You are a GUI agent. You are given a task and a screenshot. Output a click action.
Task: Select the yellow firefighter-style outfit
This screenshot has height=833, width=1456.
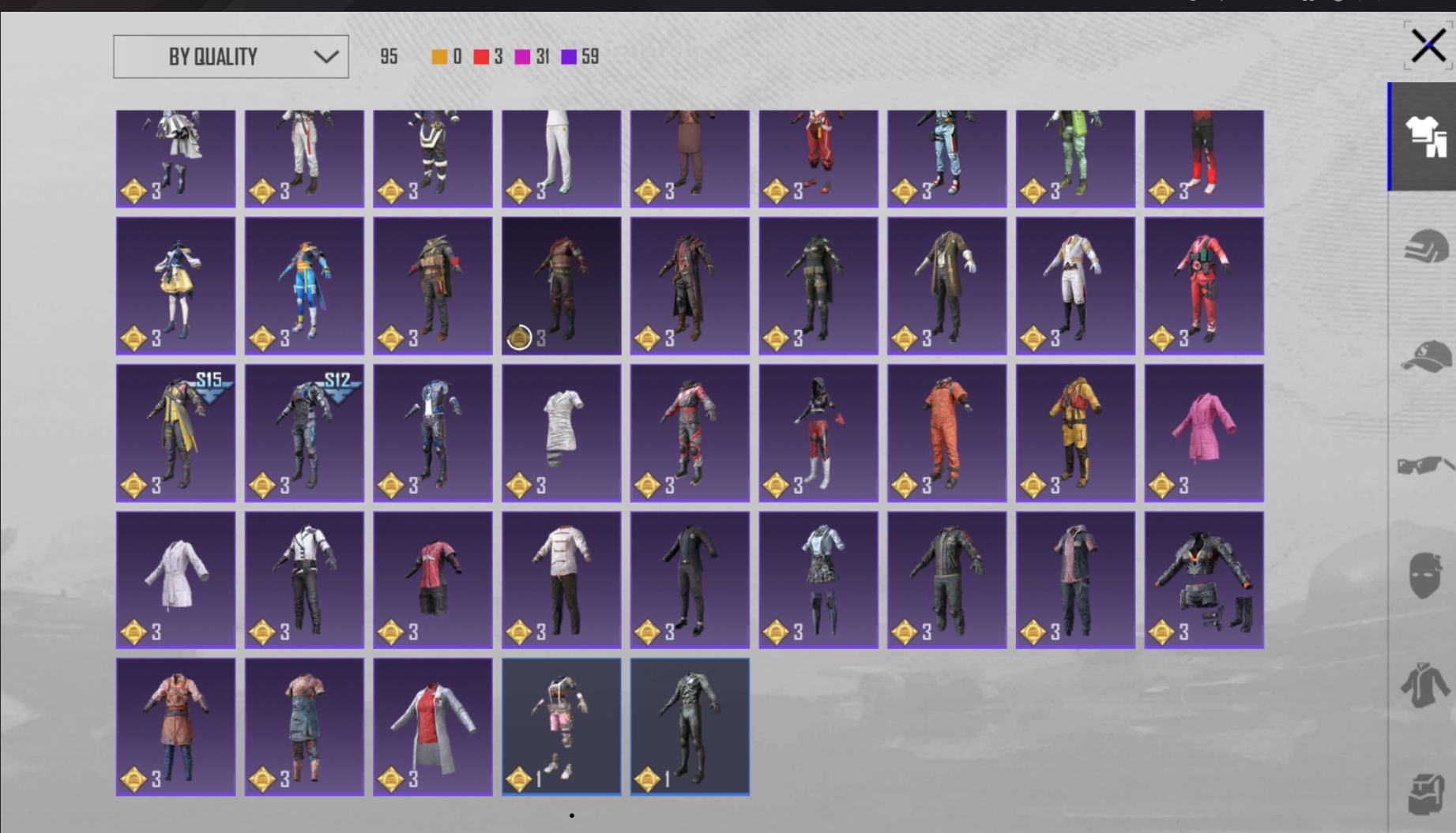point(1075,433)
